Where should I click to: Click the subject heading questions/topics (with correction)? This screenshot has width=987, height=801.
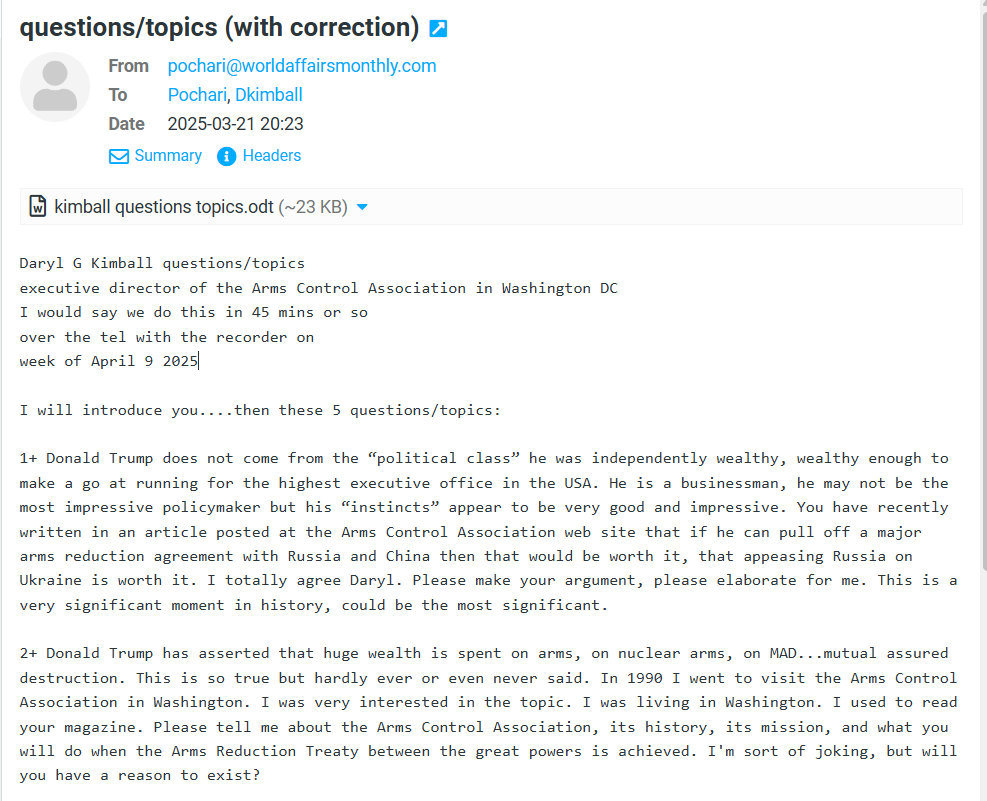point(219,27)
